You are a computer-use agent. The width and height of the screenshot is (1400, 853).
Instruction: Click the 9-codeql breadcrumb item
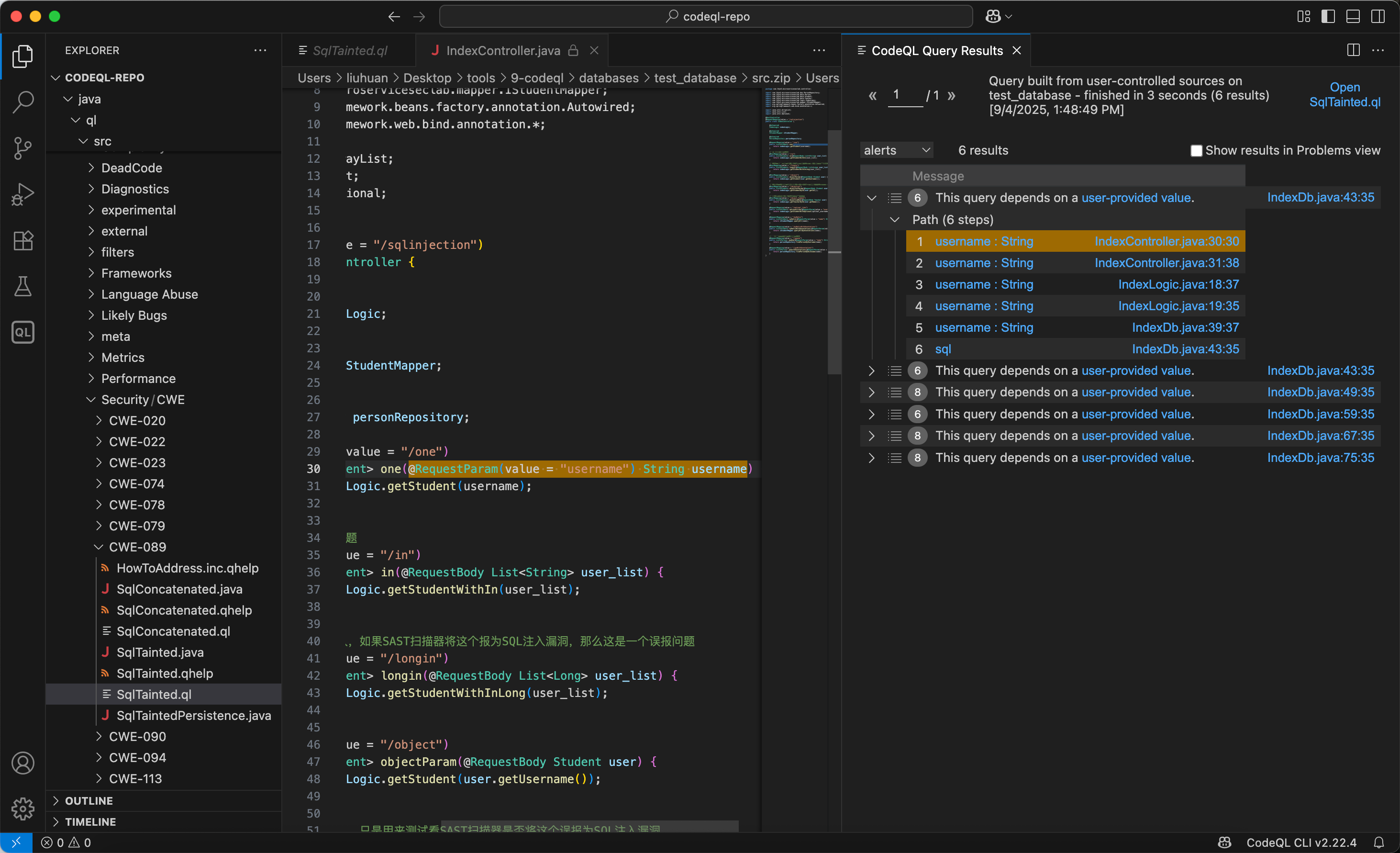click(536, 78)
